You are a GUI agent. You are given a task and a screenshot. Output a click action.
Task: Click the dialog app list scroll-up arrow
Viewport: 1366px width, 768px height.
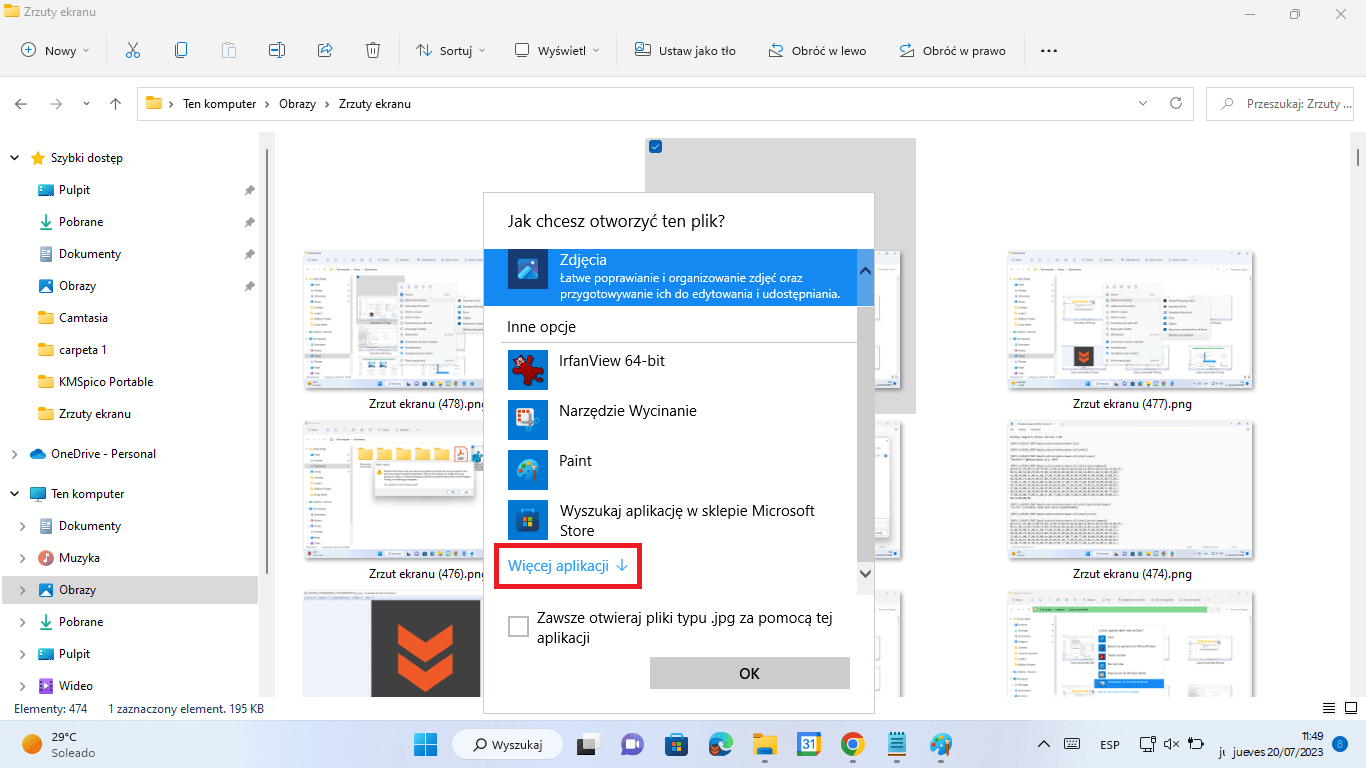[865, 270]
